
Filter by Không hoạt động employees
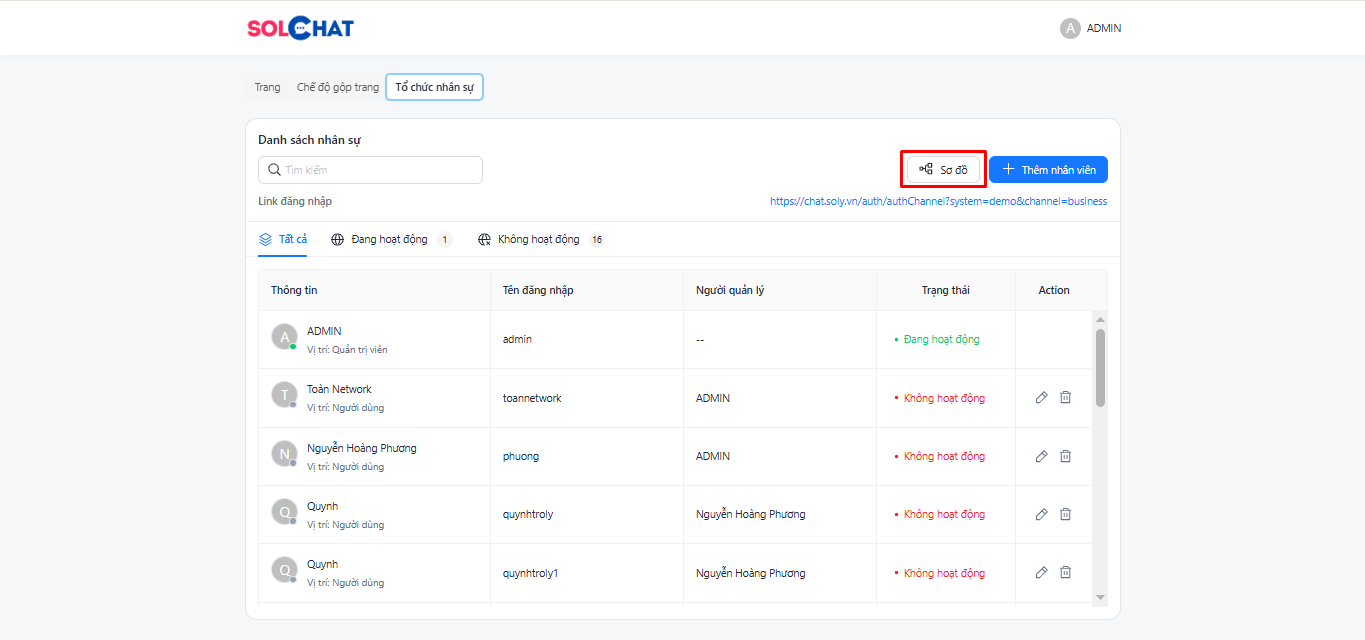tap(538, 240)
